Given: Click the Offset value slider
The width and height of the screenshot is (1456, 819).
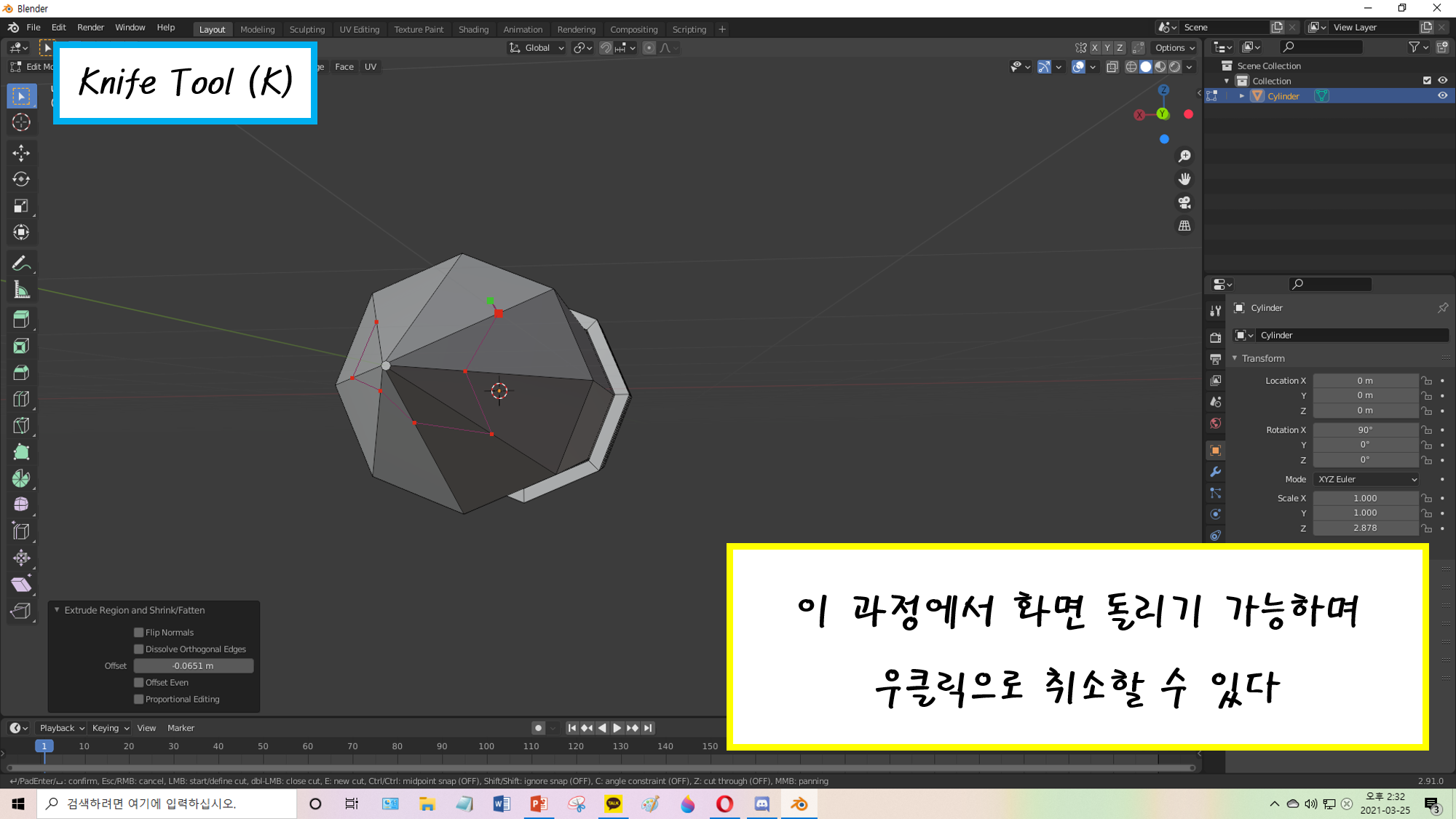Looking at the screenshot, I should 194,666.
